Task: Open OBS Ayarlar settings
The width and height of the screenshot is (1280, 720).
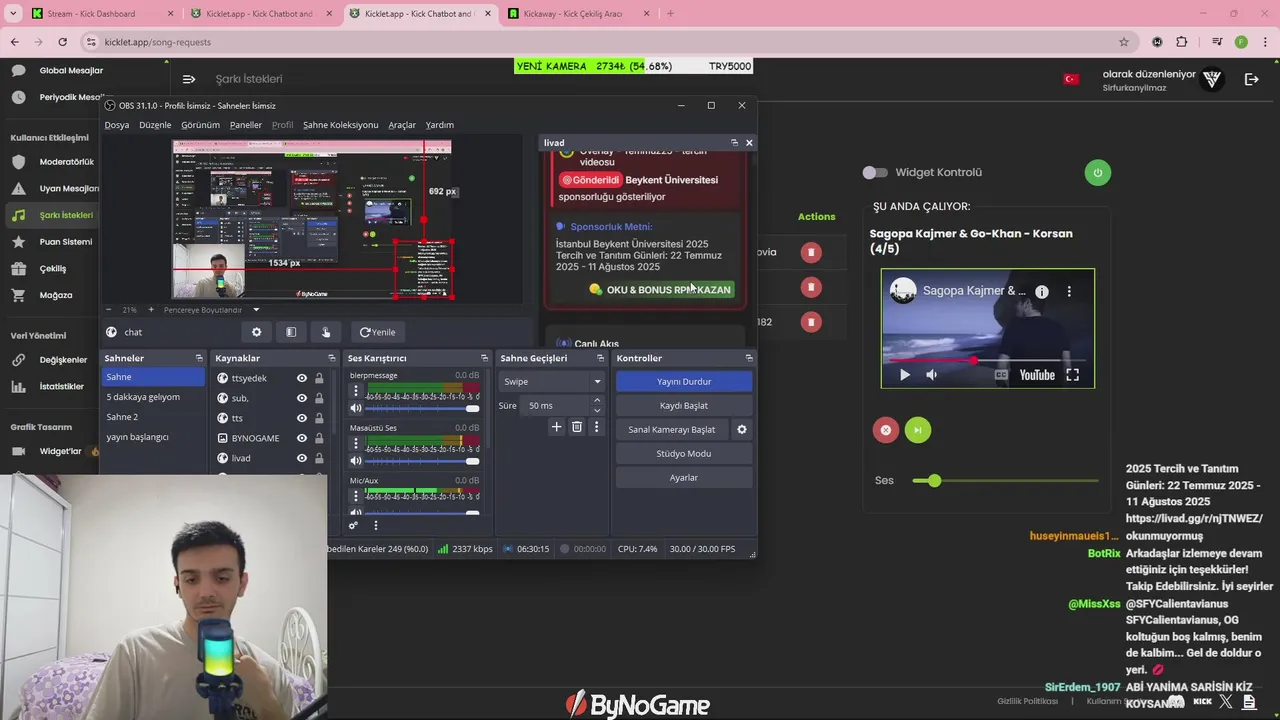Action: [684, 477]
